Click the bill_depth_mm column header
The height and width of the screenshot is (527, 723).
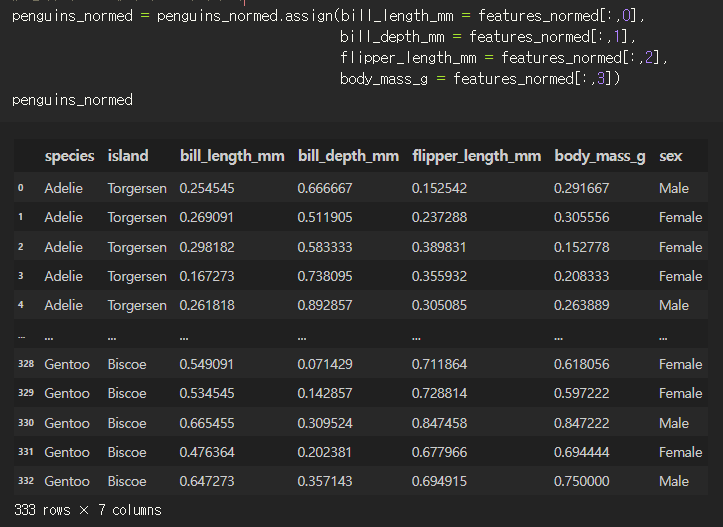[x=348, y=156]
